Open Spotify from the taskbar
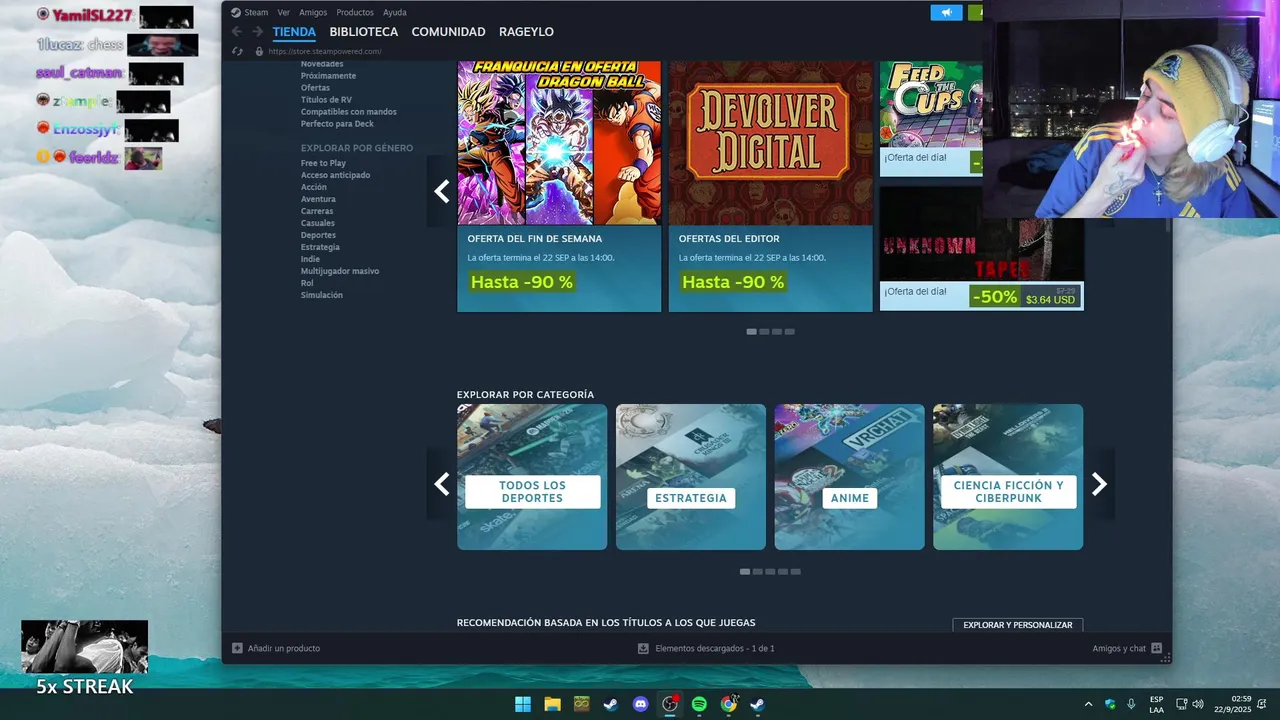This screenshot has width=1280, height=720. click(699, 704)
